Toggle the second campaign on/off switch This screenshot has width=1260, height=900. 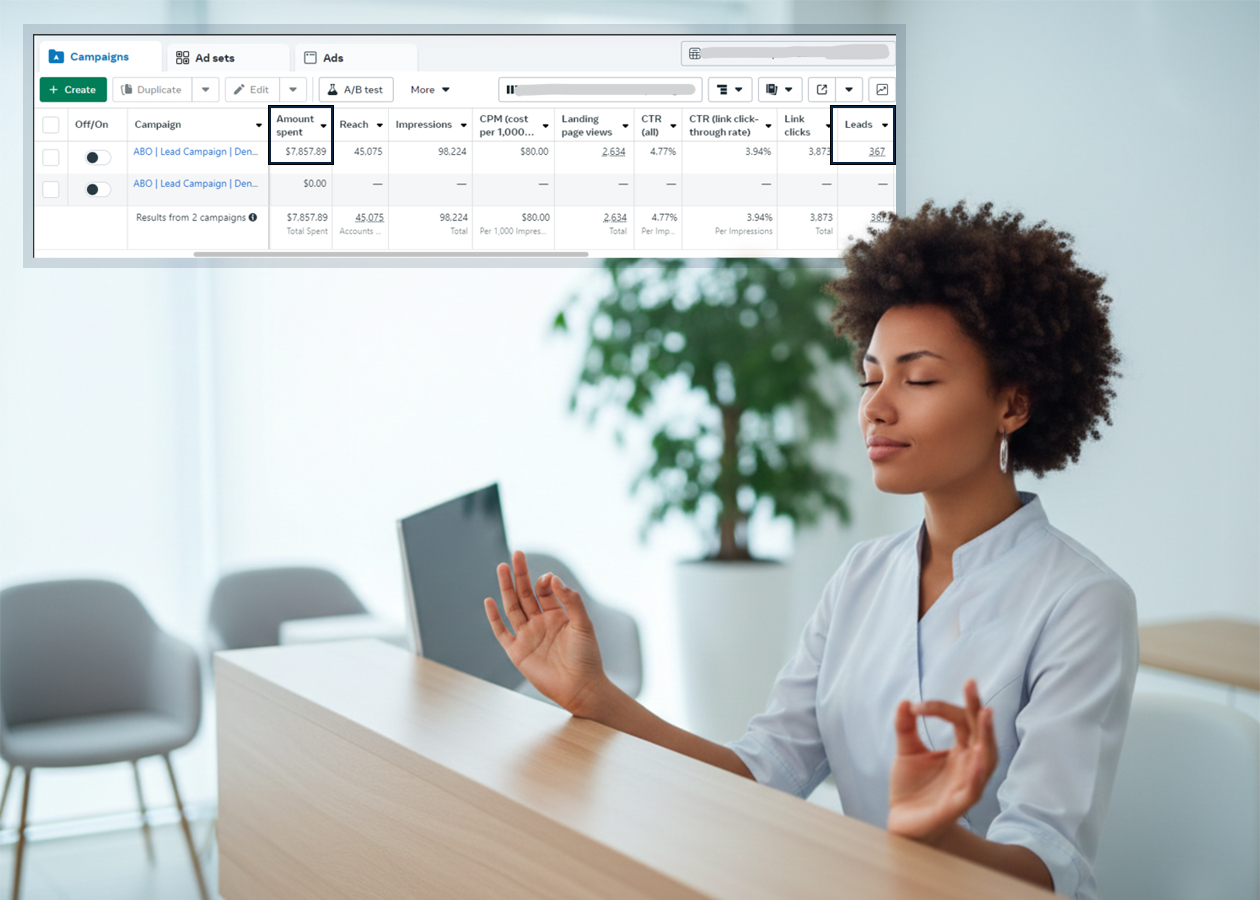tap(97, 189)
